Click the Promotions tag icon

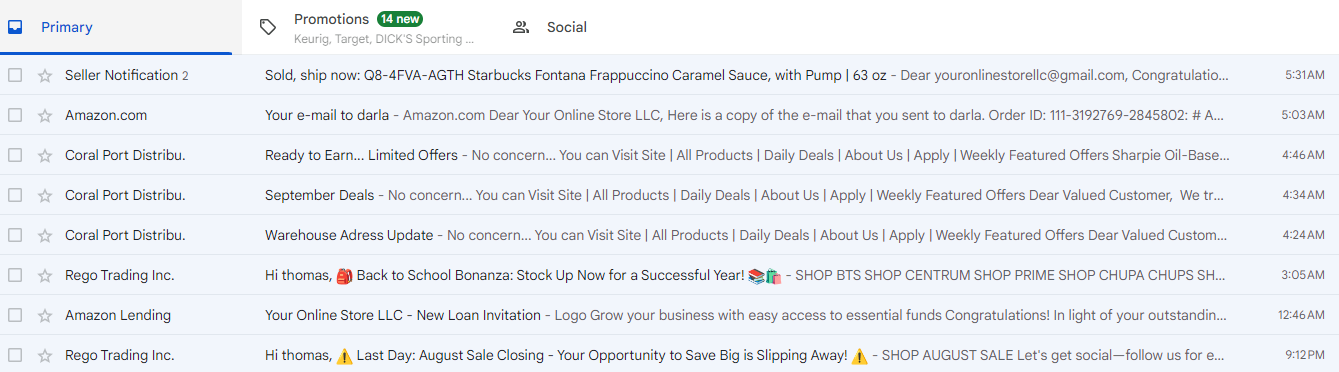pyautogui.click(x=267, y=27)
